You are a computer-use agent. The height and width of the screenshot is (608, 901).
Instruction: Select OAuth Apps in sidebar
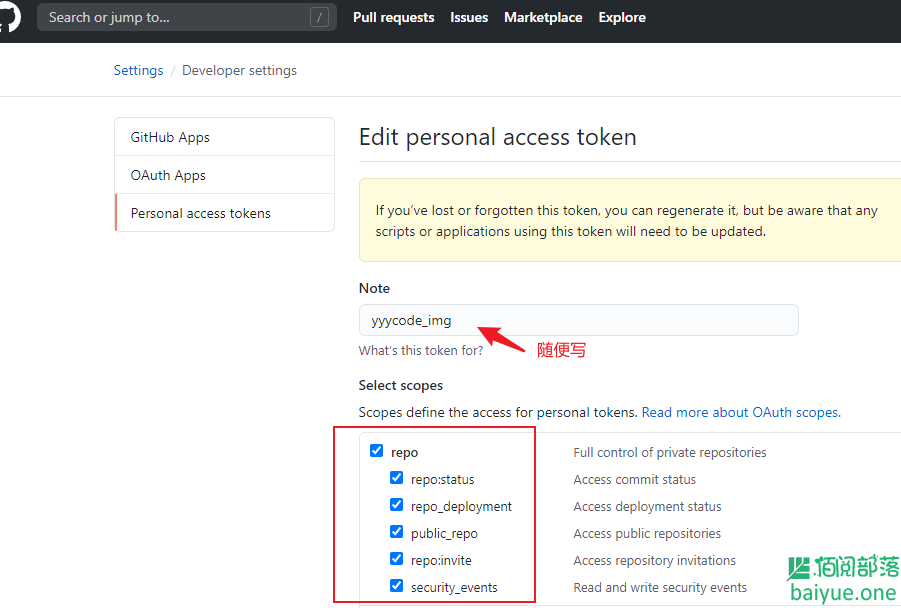[x=225, y=175]
